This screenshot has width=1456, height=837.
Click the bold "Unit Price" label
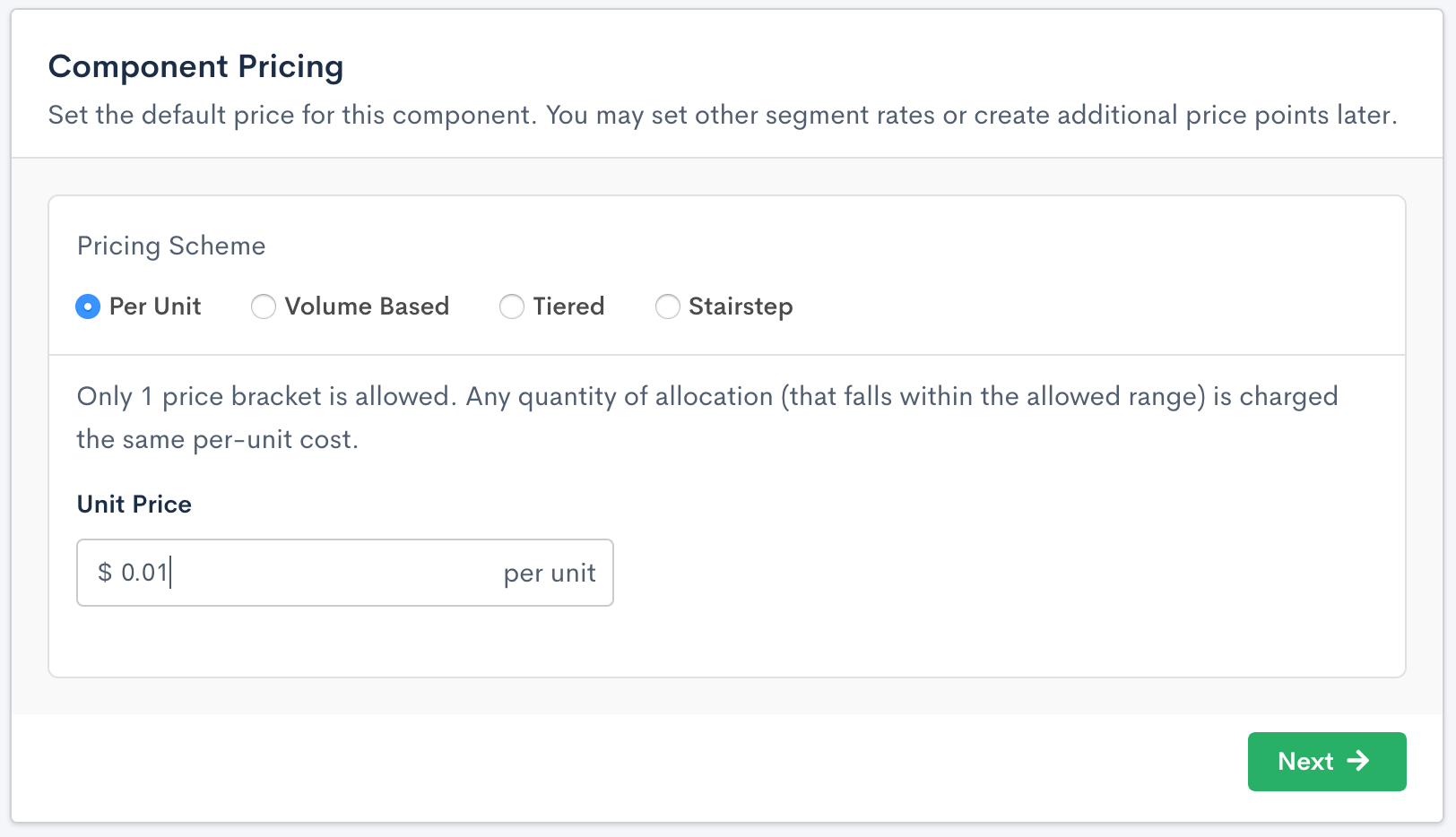pyautogui.click(x=134, y=505)
